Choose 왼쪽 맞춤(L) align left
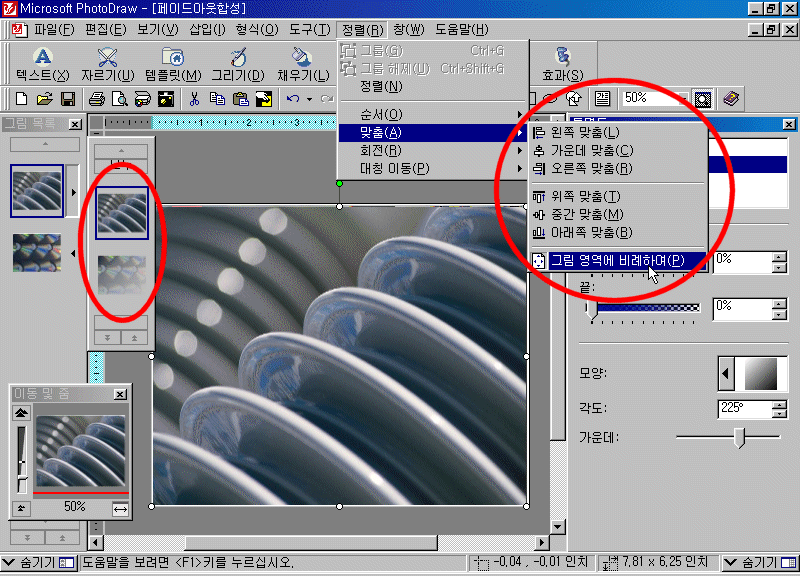This screenshot has height=576, width=800. tap(618, 133)
